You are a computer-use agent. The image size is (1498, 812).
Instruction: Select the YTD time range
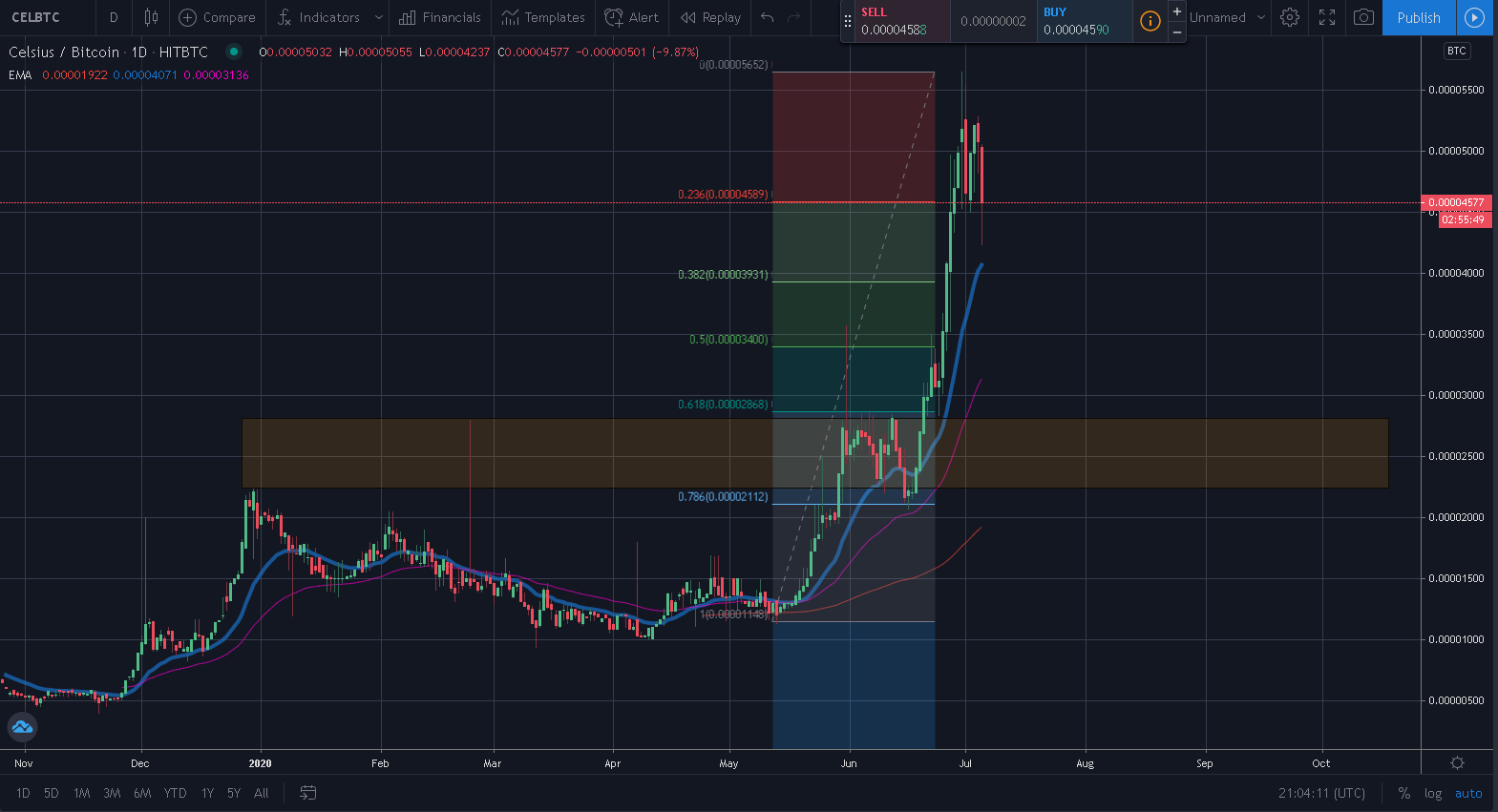pyautogui.click(x=175, y=793)
